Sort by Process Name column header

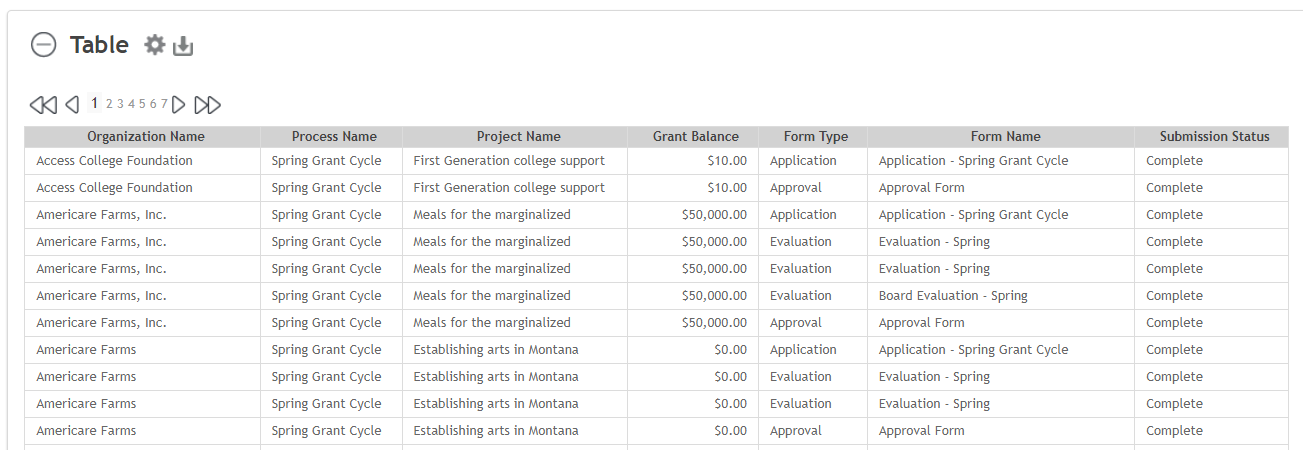coord(334,137)
